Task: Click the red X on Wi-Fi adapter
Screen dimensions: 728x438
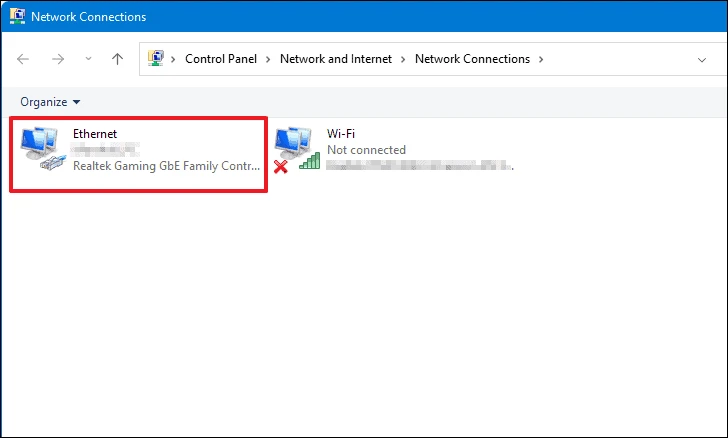Action: click(x=280, y=166)
